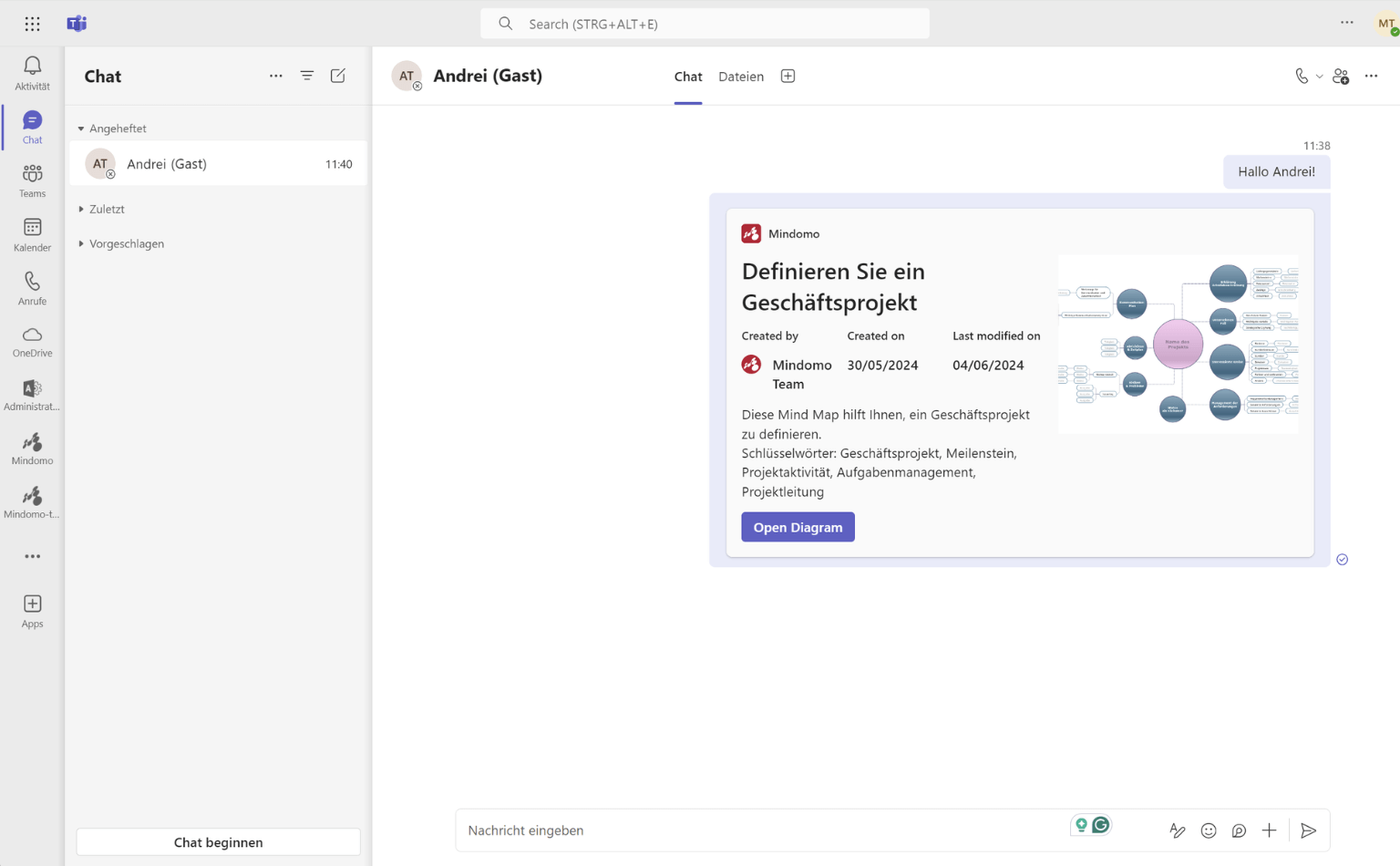Select Chat in the left rail
The image size is (1400, 866).
(32, 127)
